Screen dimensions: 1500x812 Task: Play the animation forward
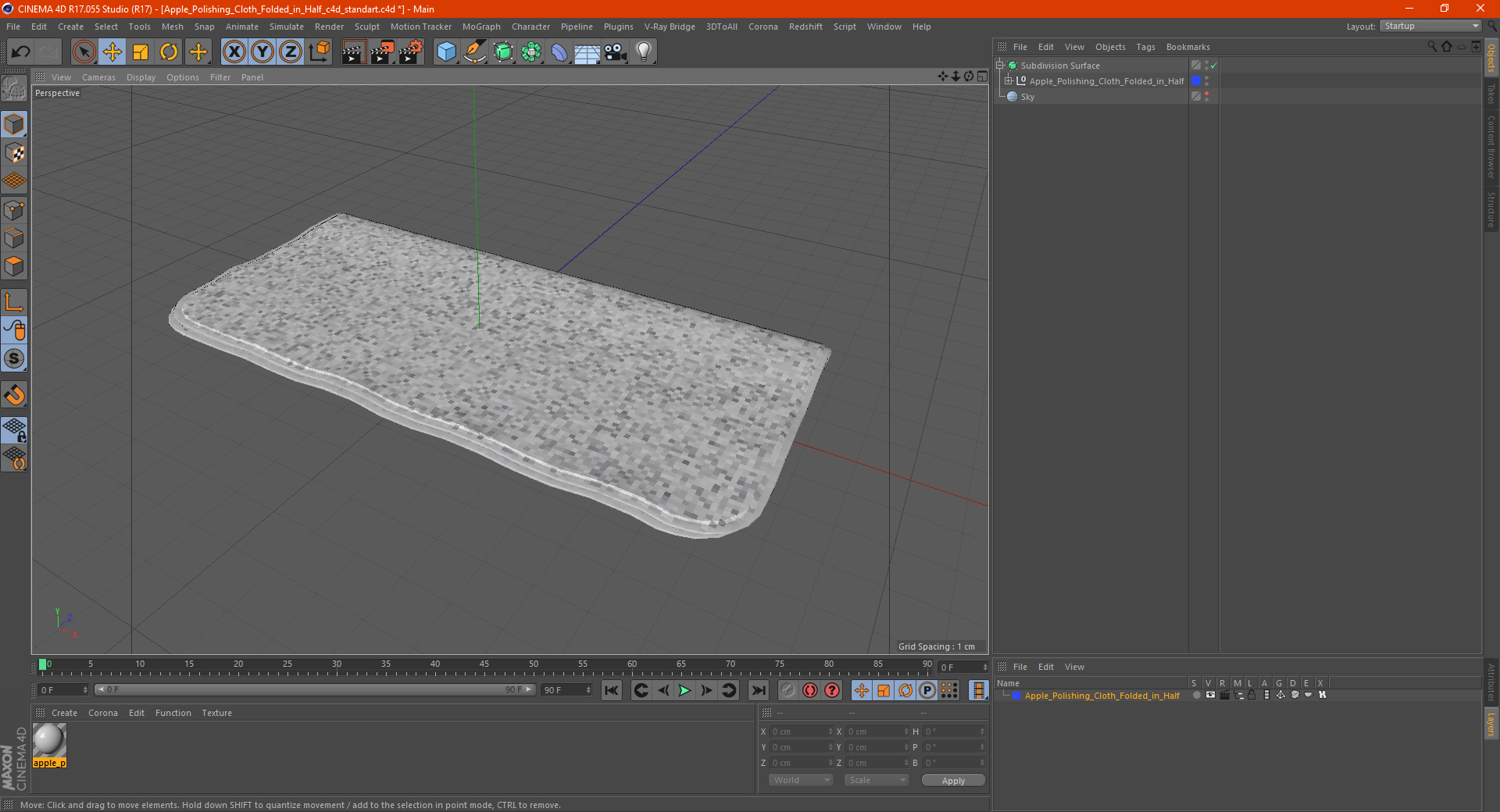point(684,690)
